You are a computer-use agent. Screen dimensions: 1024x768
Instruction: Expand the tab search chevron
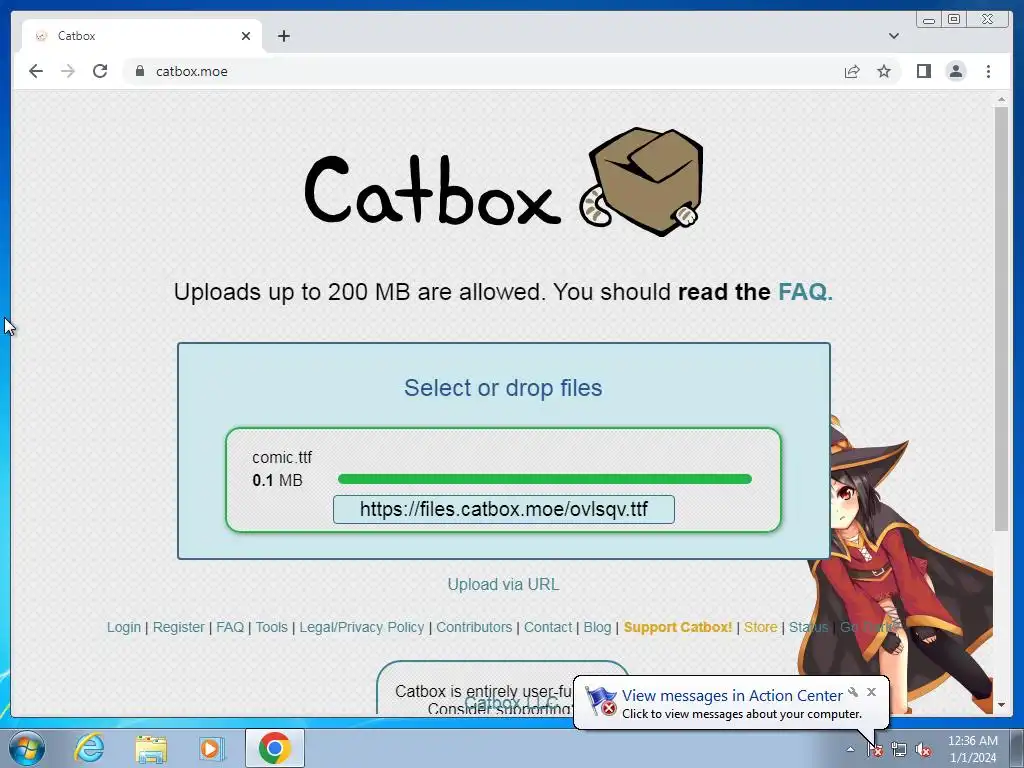(x=893, y=36)
